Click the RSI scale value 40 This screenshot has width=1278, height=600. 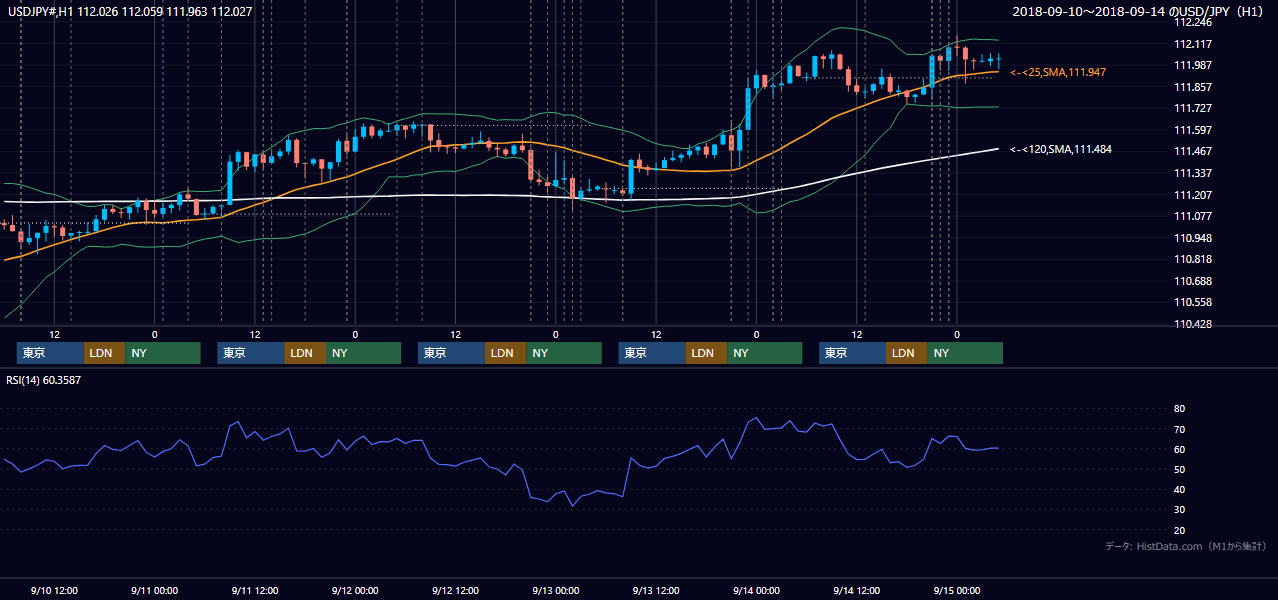tap(1179, 489)
